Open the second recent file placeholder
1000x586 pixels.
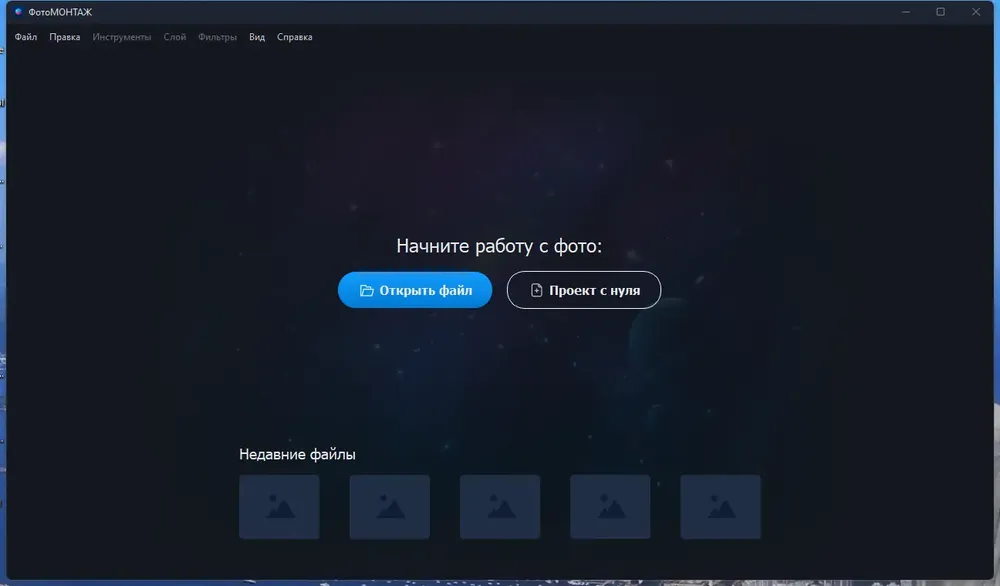(390, 507)
